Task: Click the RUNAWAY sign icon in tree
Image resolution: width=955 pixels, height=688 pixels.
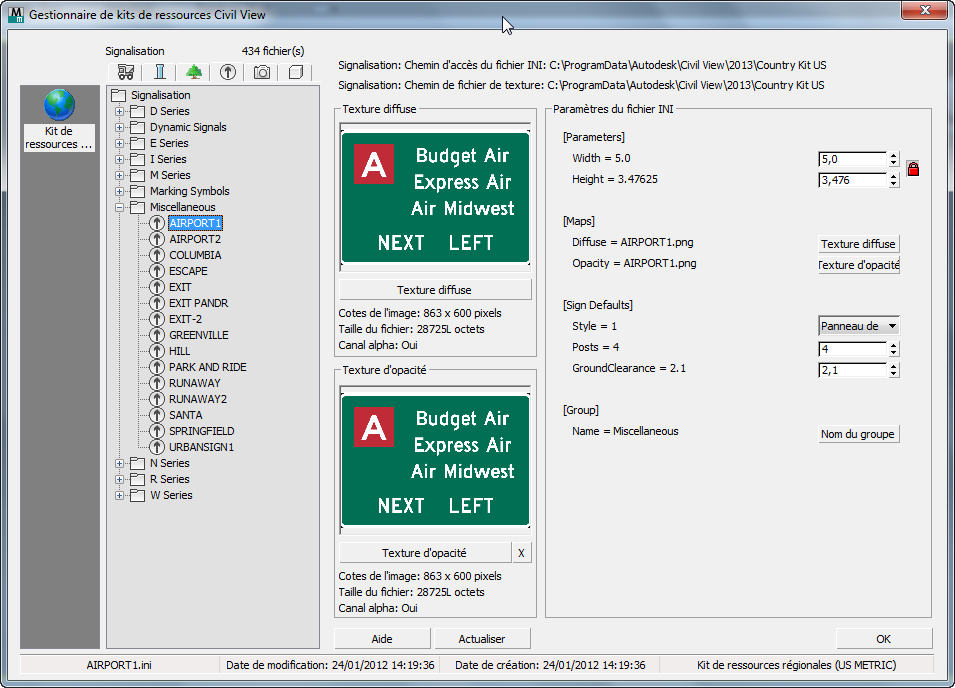Action: (x=157, y=383)
